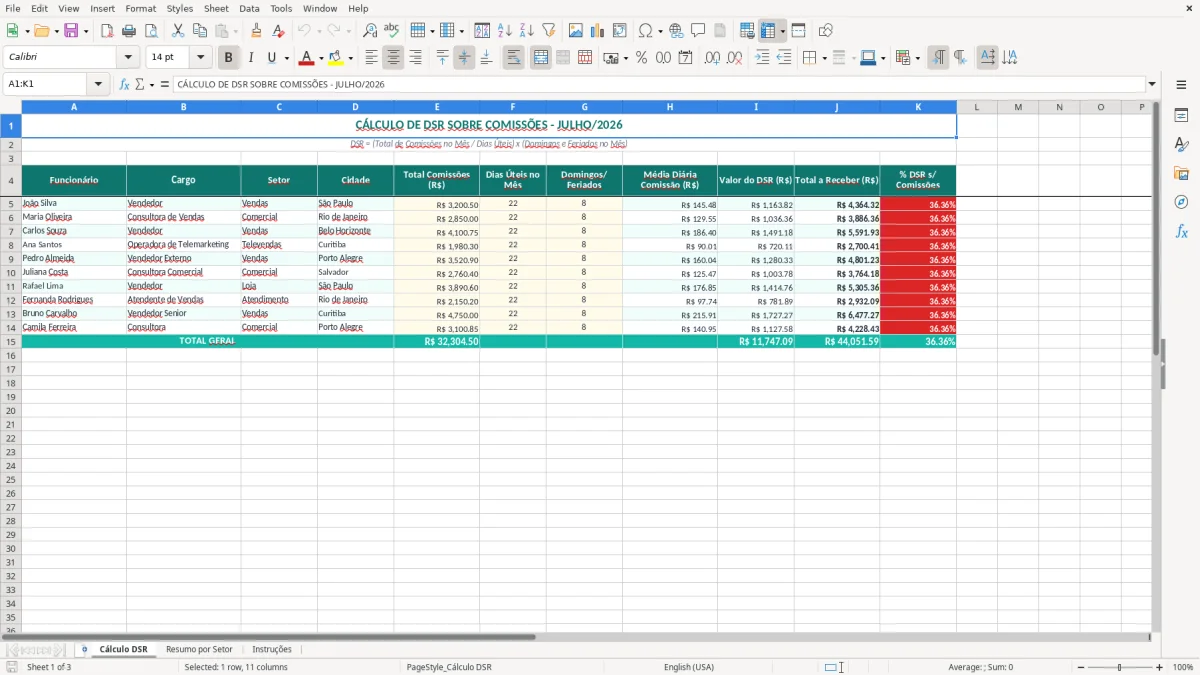Insert a chart
The height and width of the screenshot is (675, 1200).
[598, 31]
